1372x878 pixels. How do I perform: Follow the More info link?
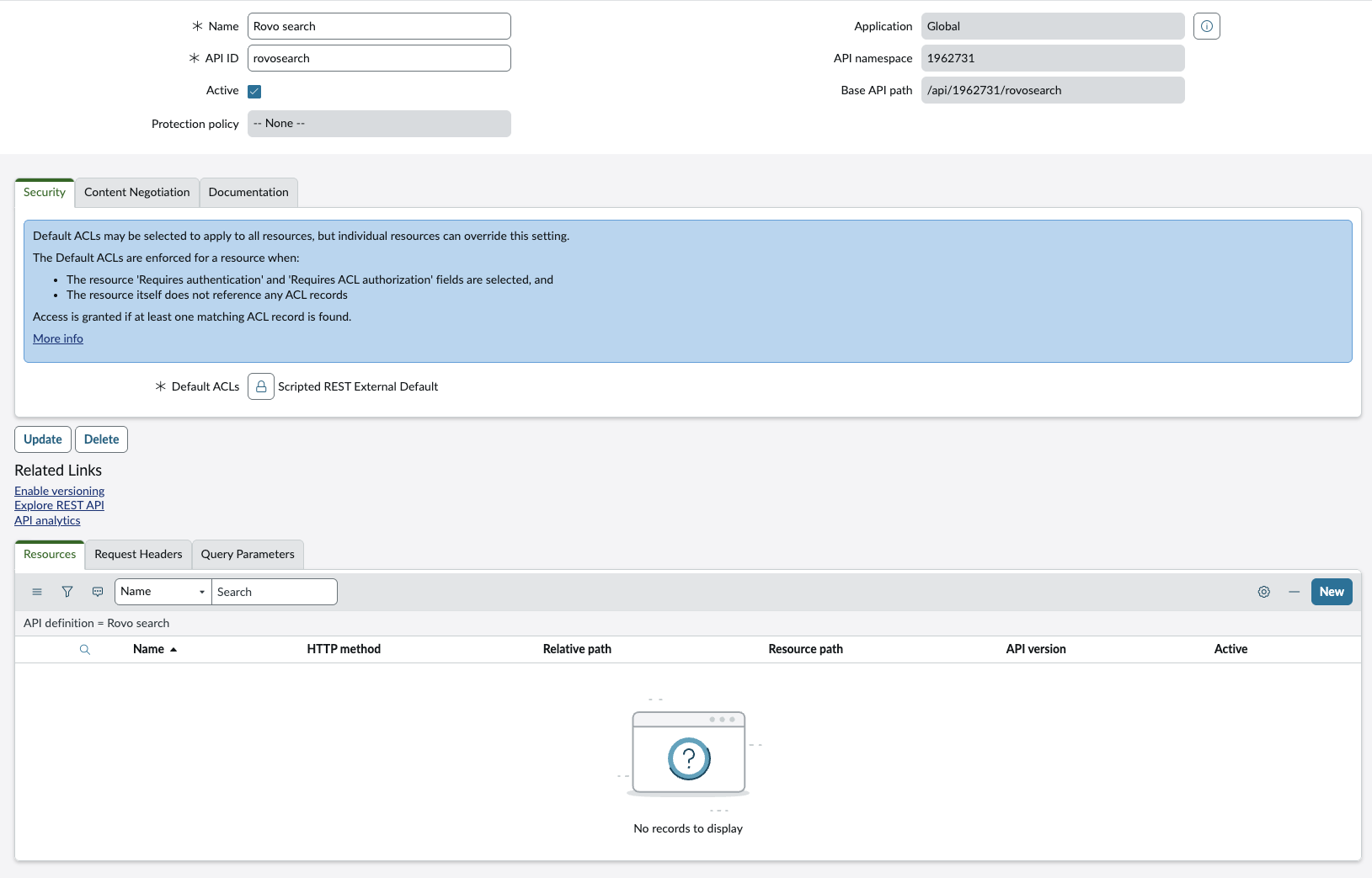coord(58,338)
